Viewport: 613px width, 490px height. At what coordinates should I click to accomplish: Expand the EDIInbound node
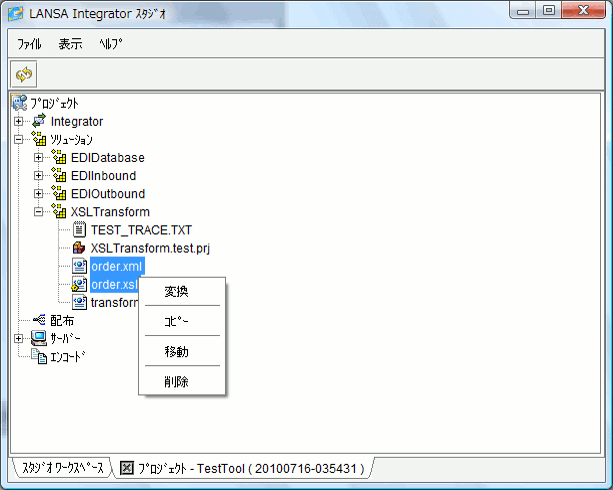(38, 175)
